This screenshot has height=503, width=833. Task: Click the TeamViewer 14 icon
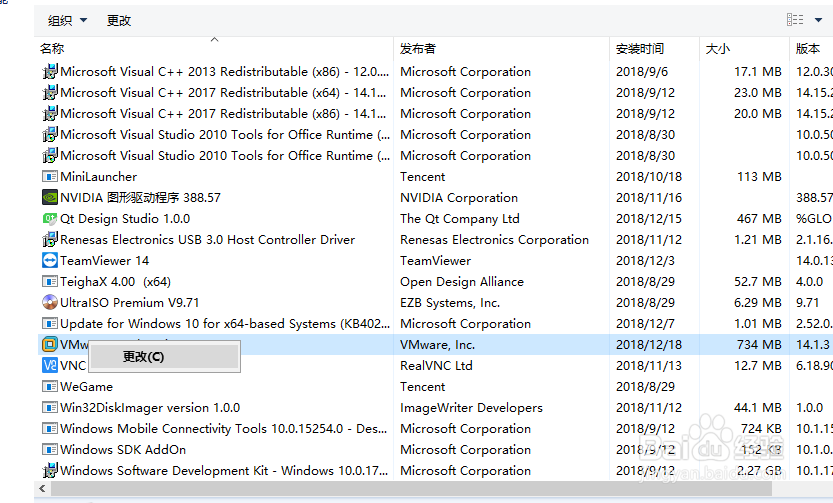pos(50,260)
